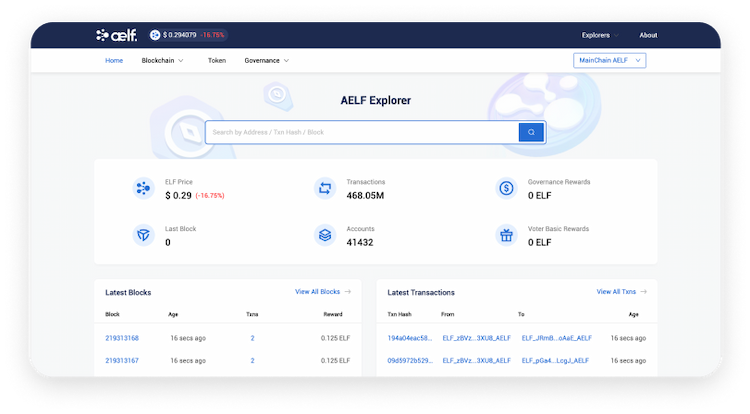Image resolution: width=750 pixels, height=414 pixels.
Task: Click the search by address input field
Action: 362,132
